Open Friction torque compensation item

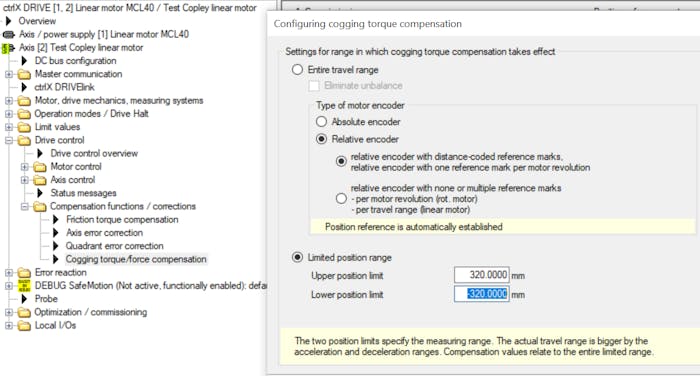(122, 219)
